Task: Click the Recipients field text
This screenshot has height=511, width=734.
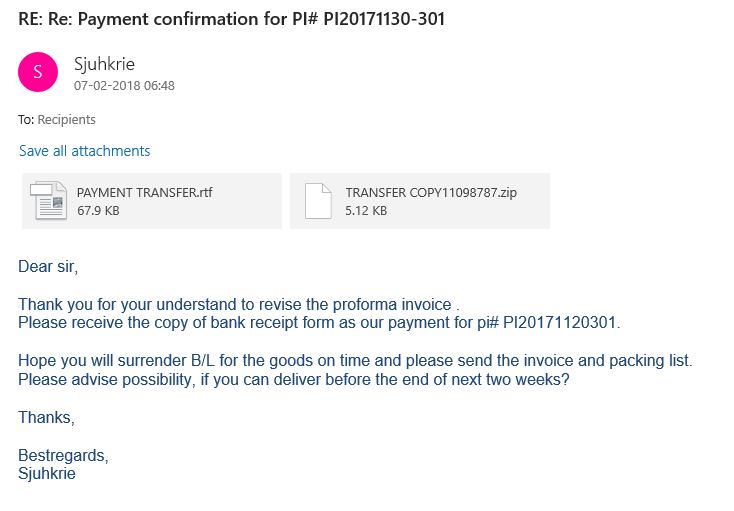Action: tap(66, 119)
